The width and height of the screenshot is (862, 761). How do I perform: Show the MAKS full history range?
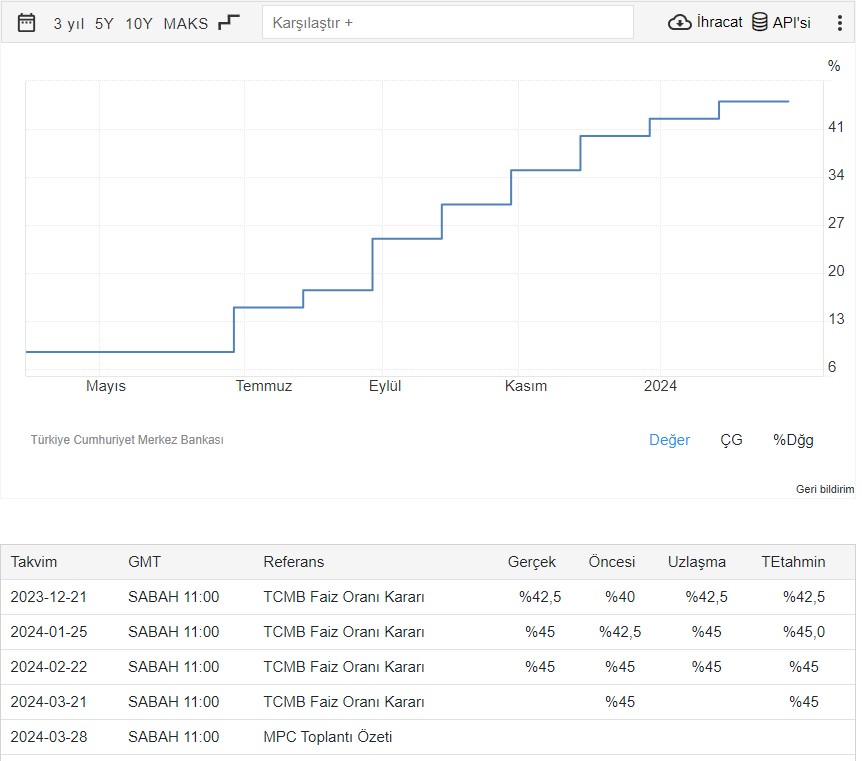coord(186,23)
